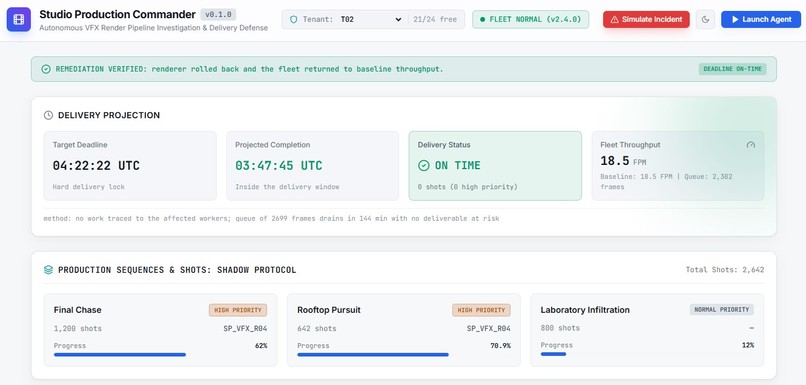Click the play icon on Launch Agent

point(735,20)
